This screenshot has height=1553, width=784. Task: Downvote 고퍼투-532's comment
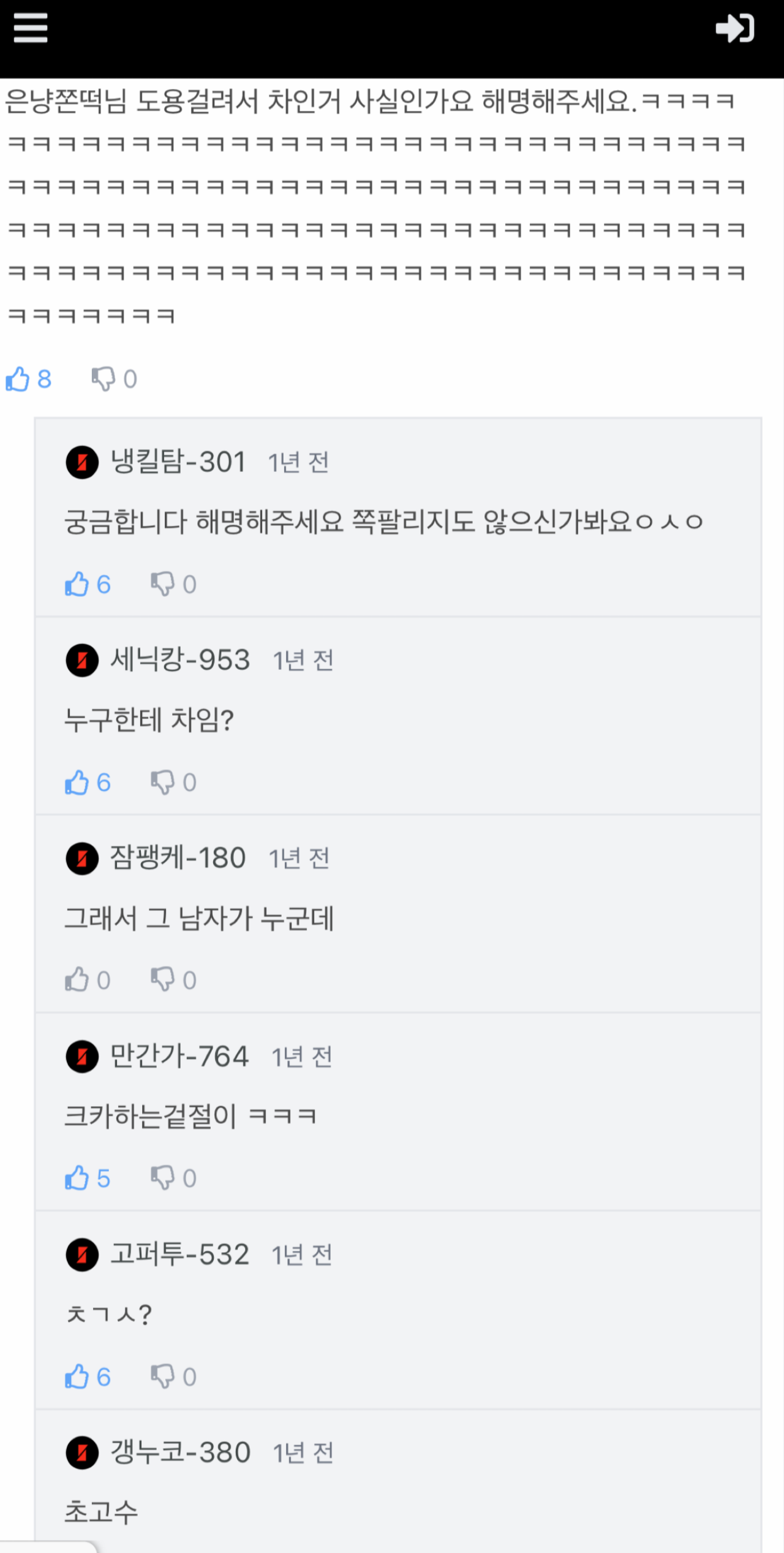(x=163, y=1376)
